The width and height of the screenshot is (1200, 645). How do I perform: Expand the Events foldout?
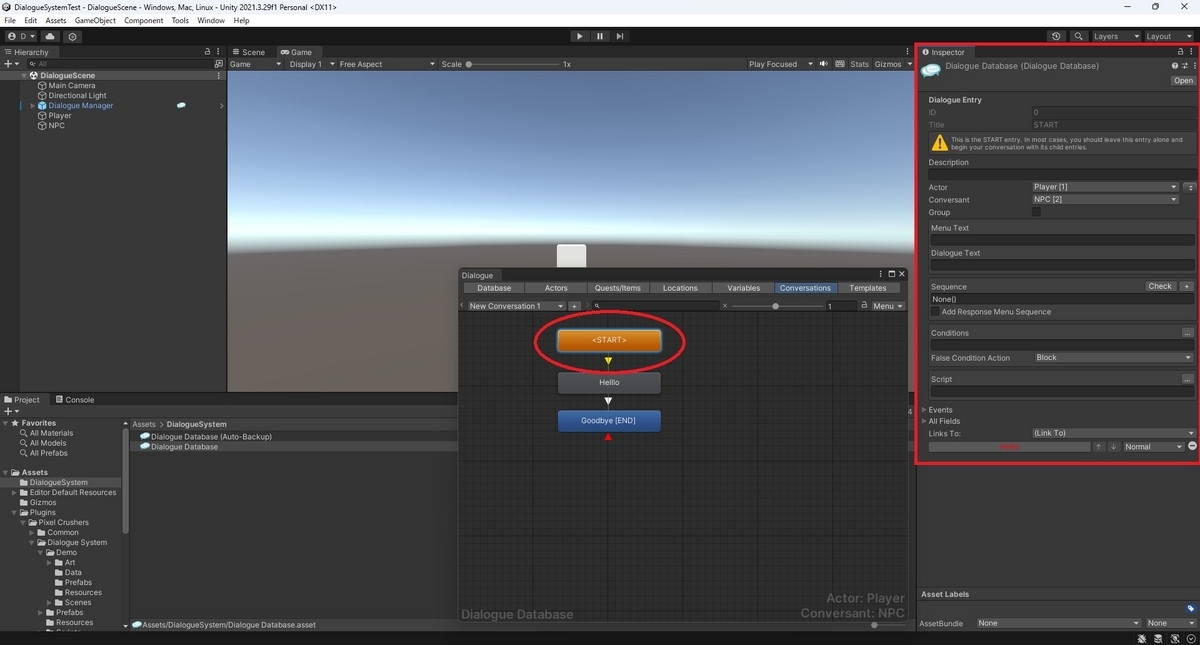click(x=924, y=410)
